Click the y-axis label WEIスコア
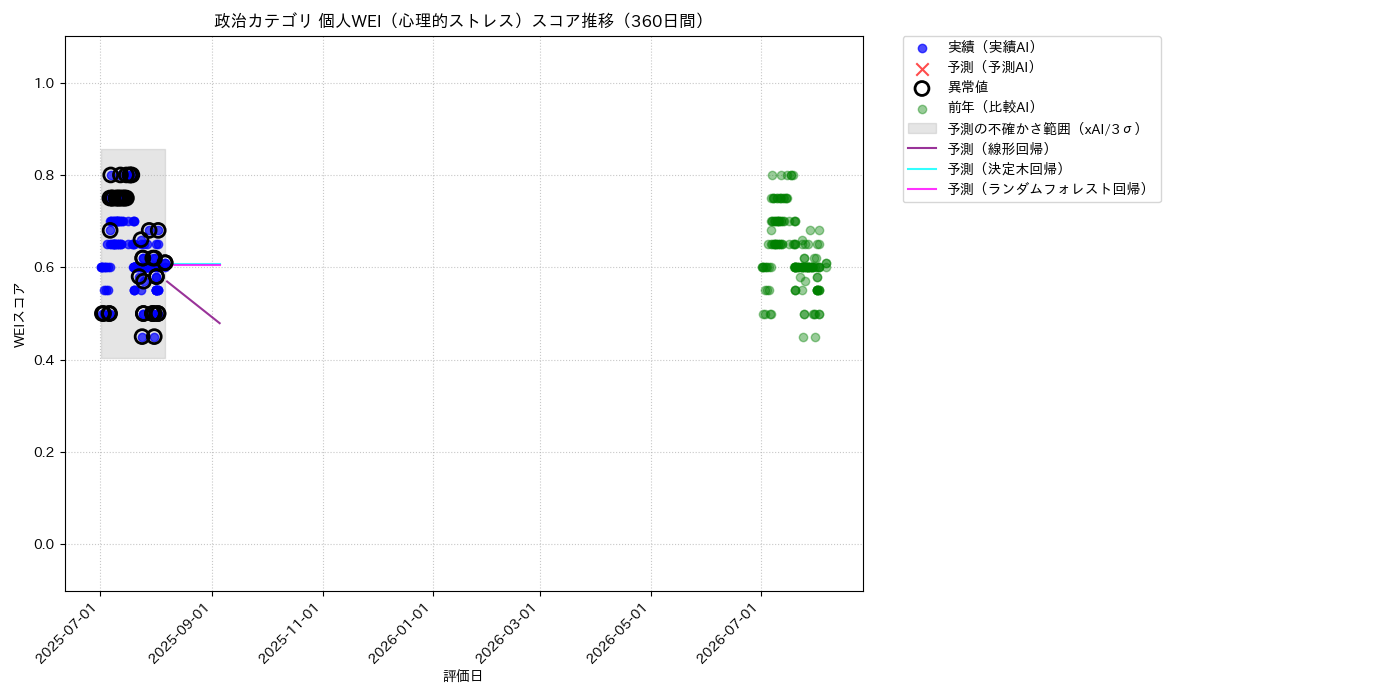Image resolution: width=1400 pixels, height=700 pixels. (20, 314)
